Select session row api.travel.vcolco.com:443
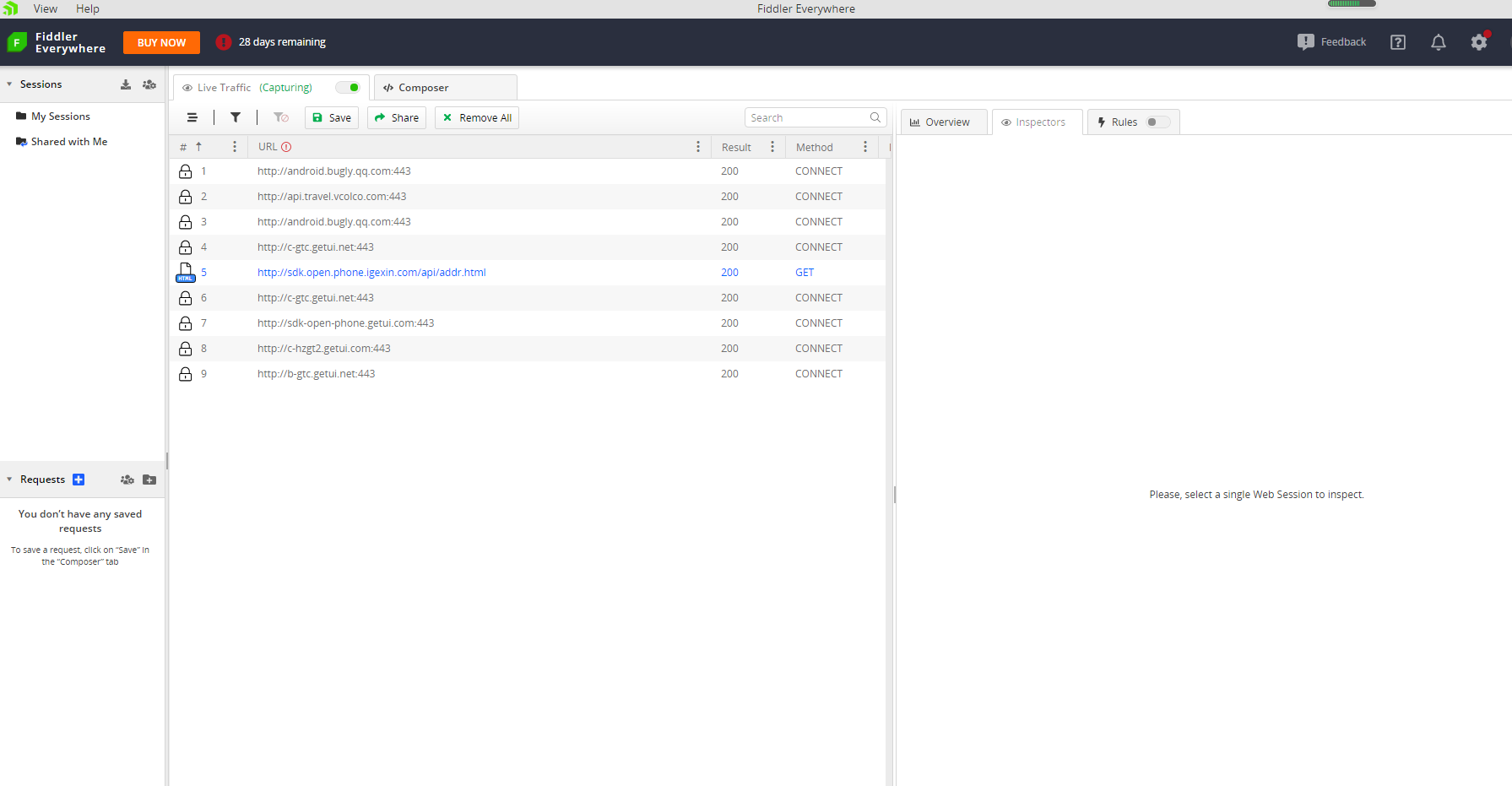This screenshot has width=1512, height=786. pyautogui.click(x=528, y=197)
